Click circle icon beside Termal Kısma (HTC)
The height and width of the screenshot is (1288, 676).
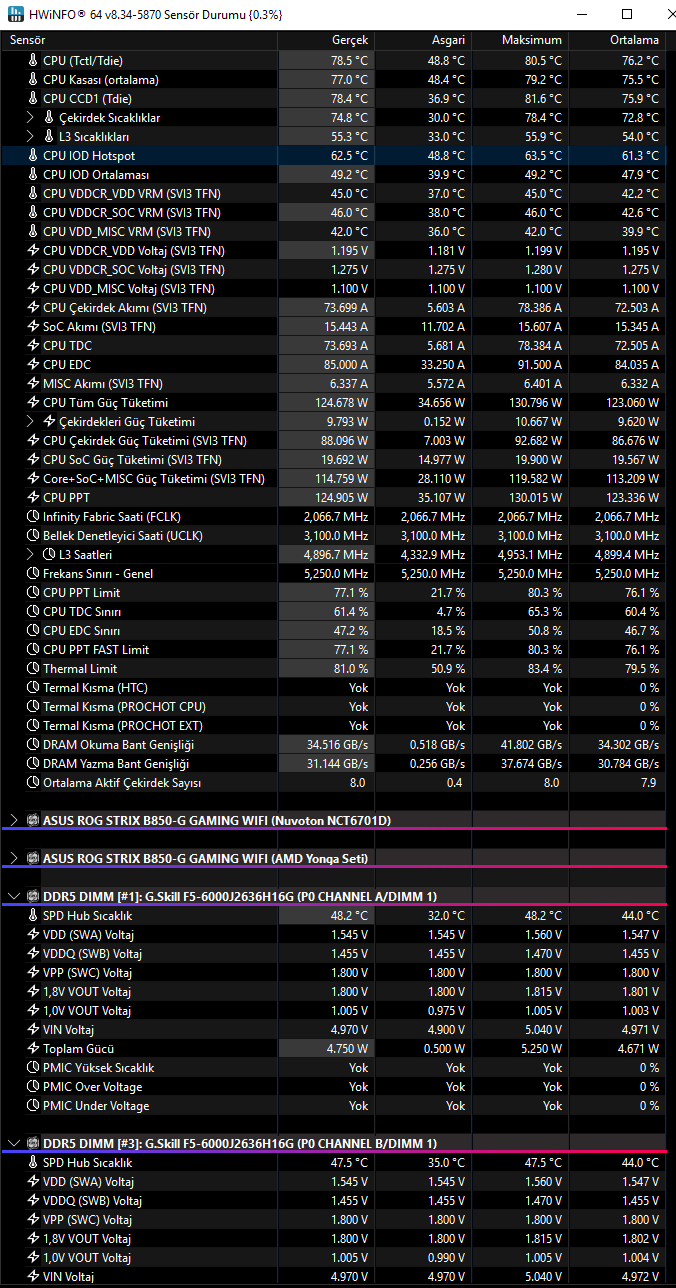(x=33, y=687)
